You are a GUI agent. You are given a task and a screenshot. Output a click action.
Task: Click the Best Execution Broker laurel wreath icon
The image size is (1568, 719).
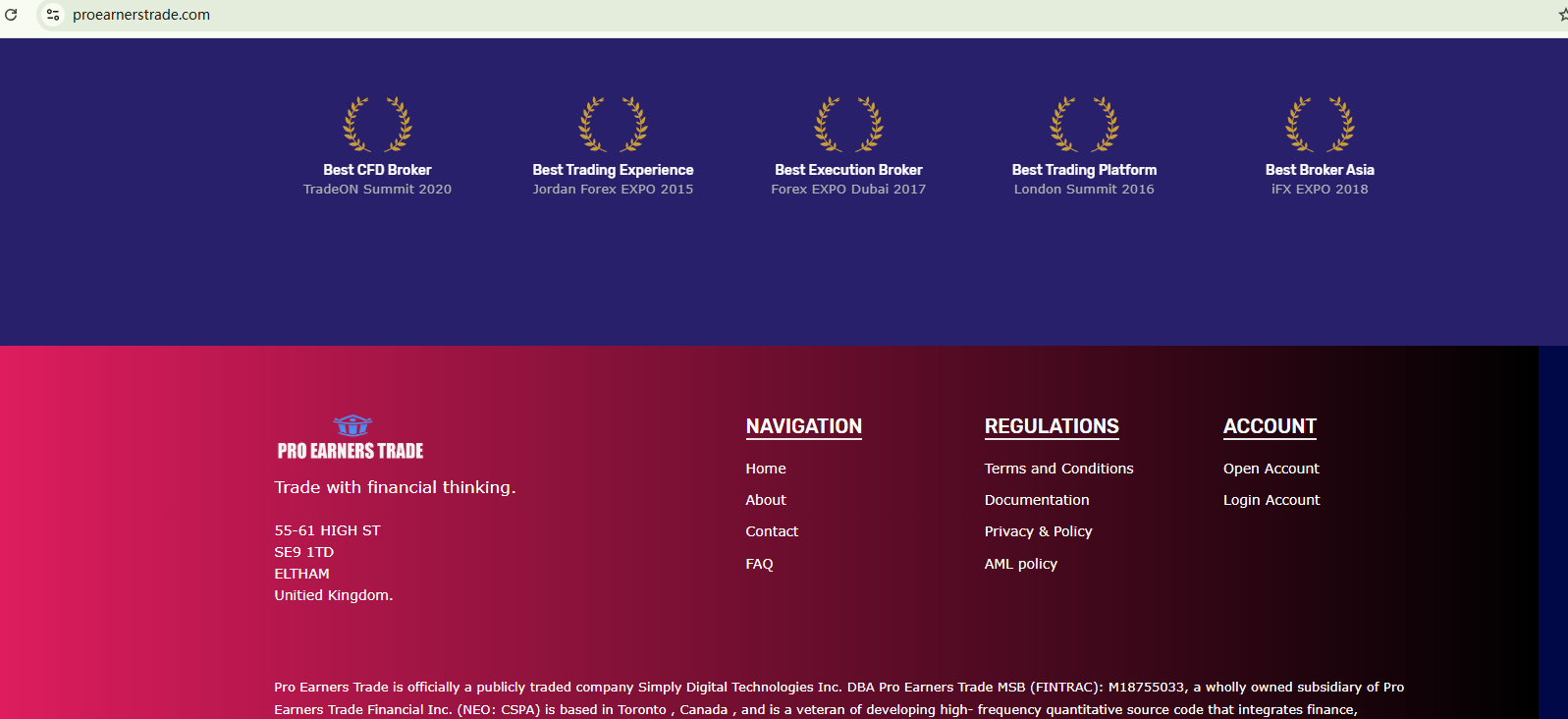click(848, 125)
